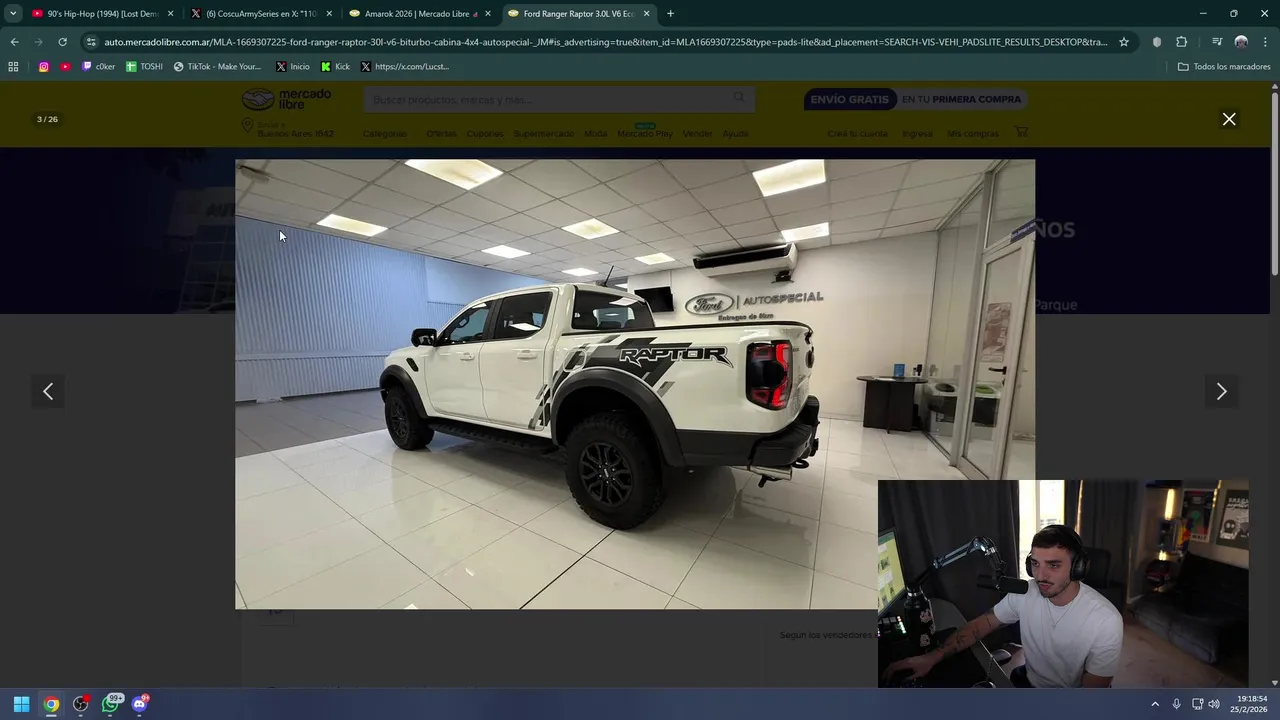Open the OBS Studio taskbar icon

[x=81, y=704]
